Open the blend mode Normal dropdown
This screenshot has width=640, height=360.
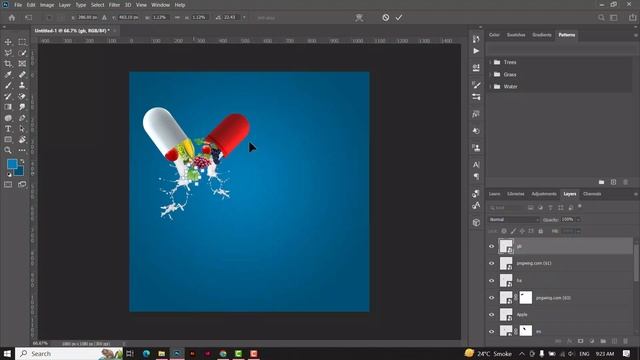514,220
